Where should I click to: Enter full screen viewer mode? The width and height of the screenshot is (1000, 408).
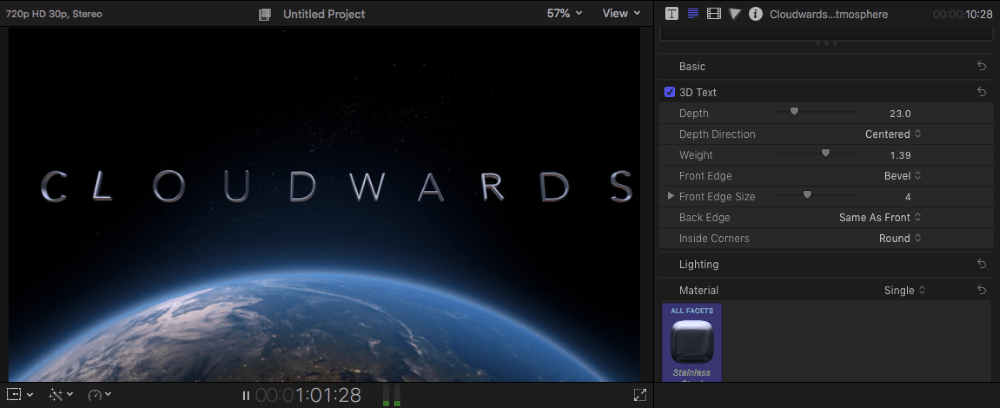(640, 395)
